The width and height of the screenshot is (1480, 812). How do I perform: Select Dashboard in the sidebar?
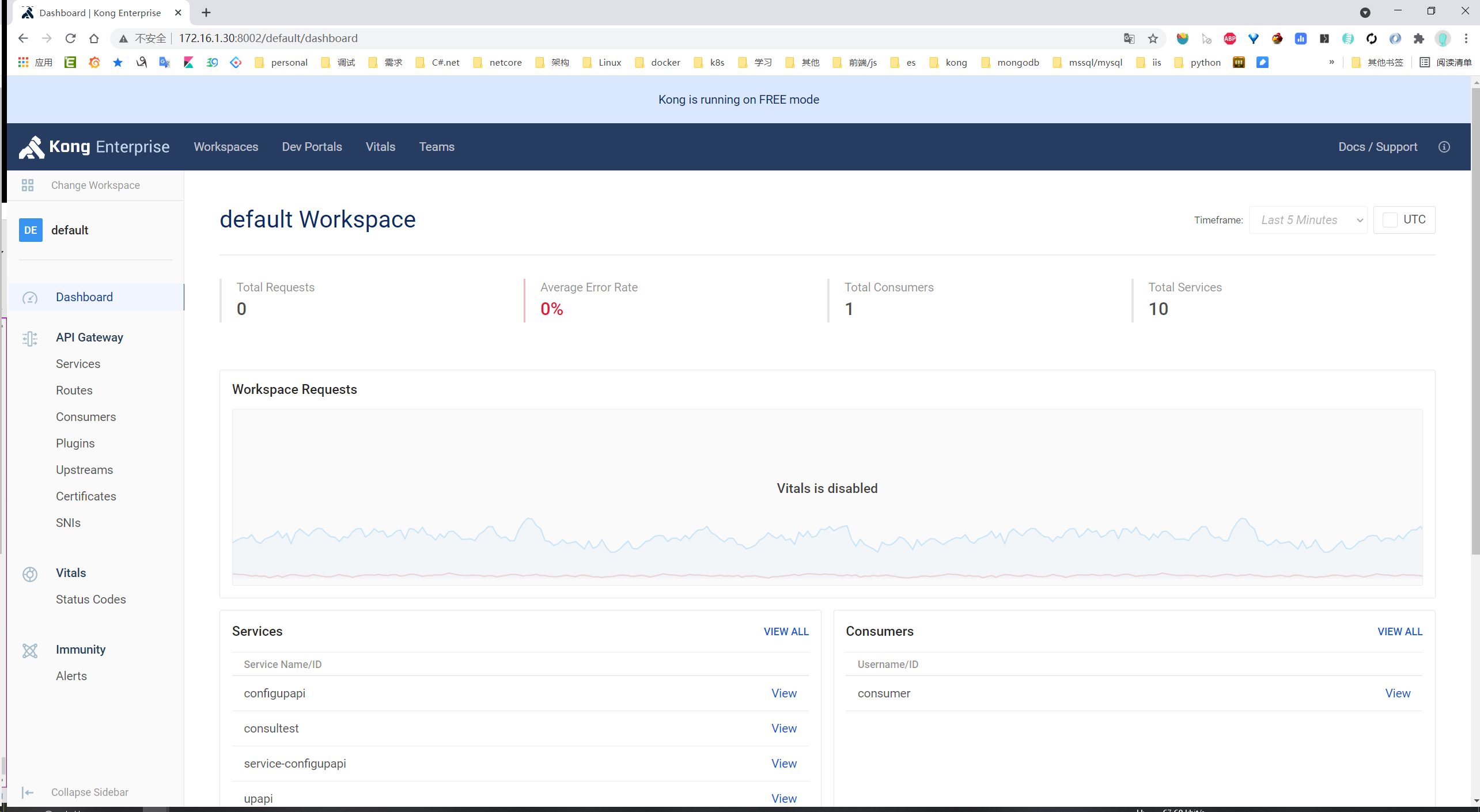point(96,297)
